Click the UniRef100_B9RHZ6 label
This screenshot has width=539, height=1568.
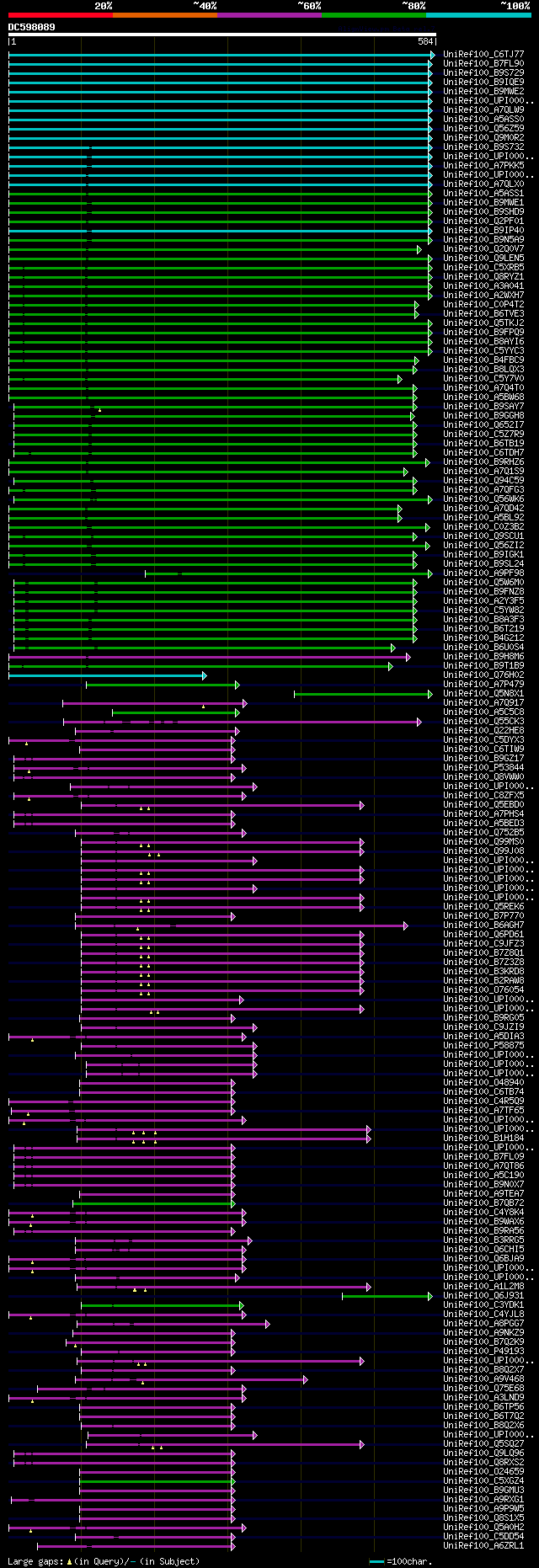coord(483,462)
